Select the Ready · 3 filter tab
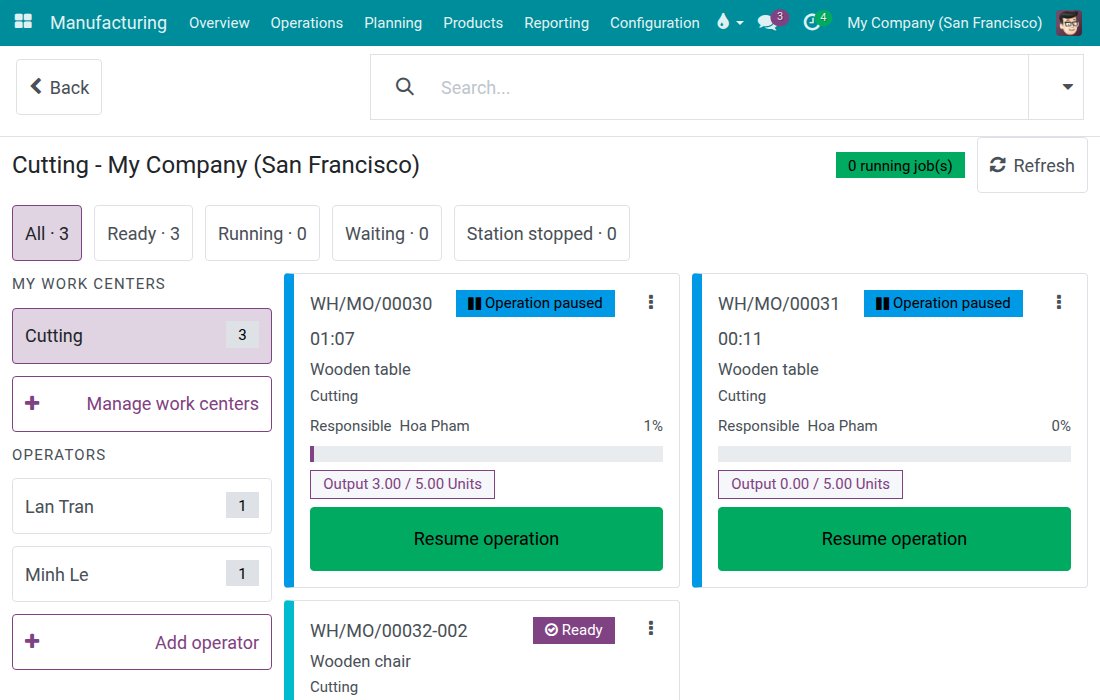The width and height of the screenshot is (1100, 700). (143, 233)
